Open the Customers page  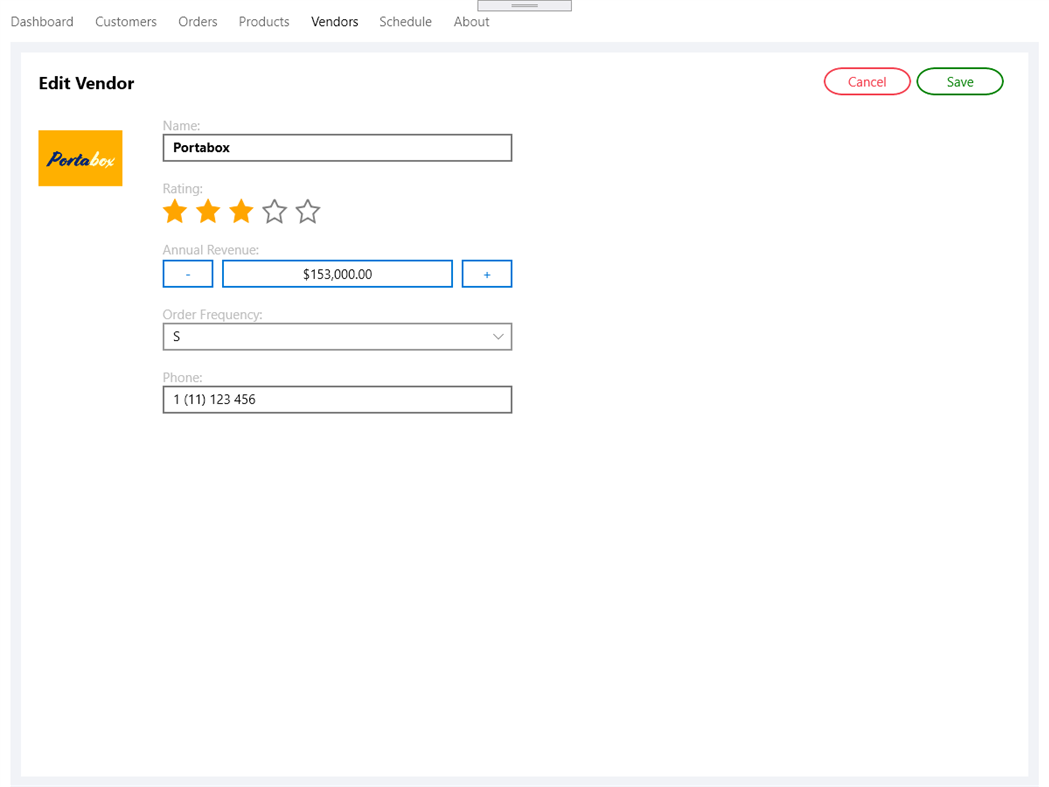125,21
